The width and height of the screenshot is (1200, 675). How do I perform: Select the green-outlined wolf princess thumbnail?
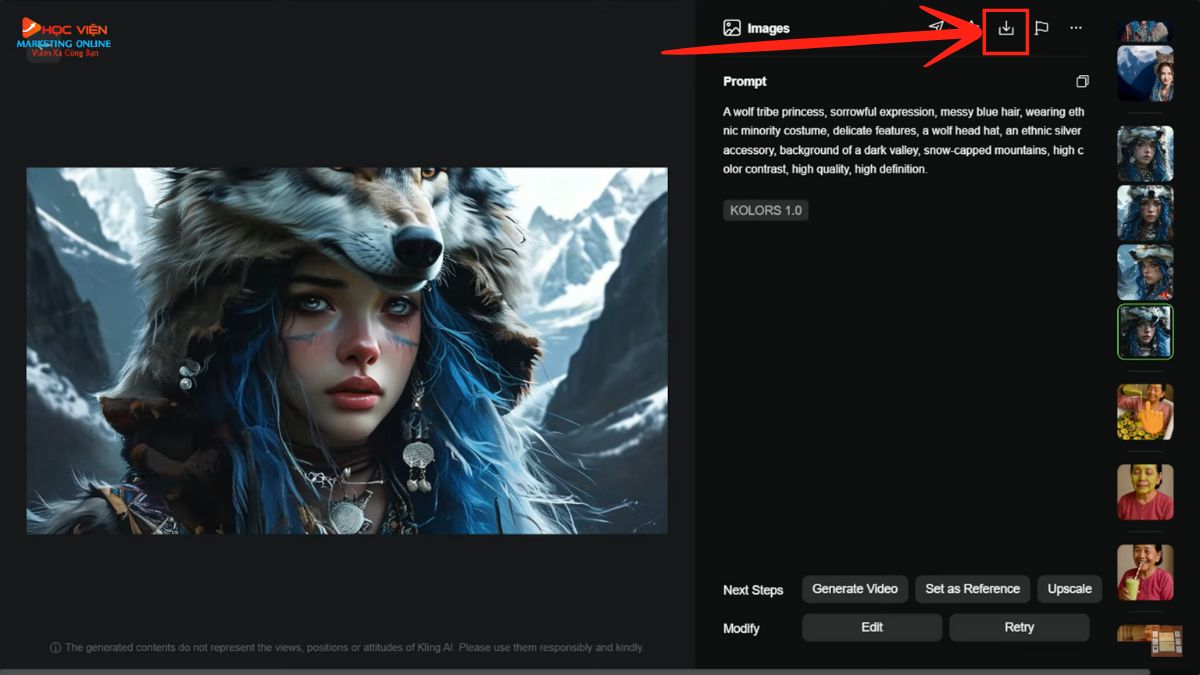click(x=1145, y=332)
